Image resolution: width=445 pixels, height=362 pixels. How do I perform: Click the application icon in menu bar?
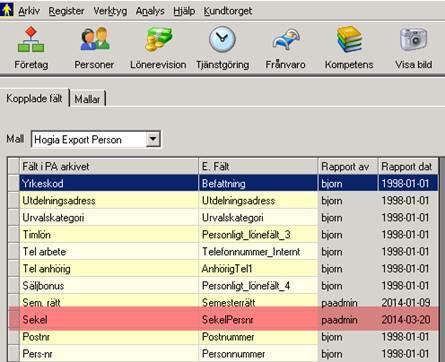click(x=6, y=9)
